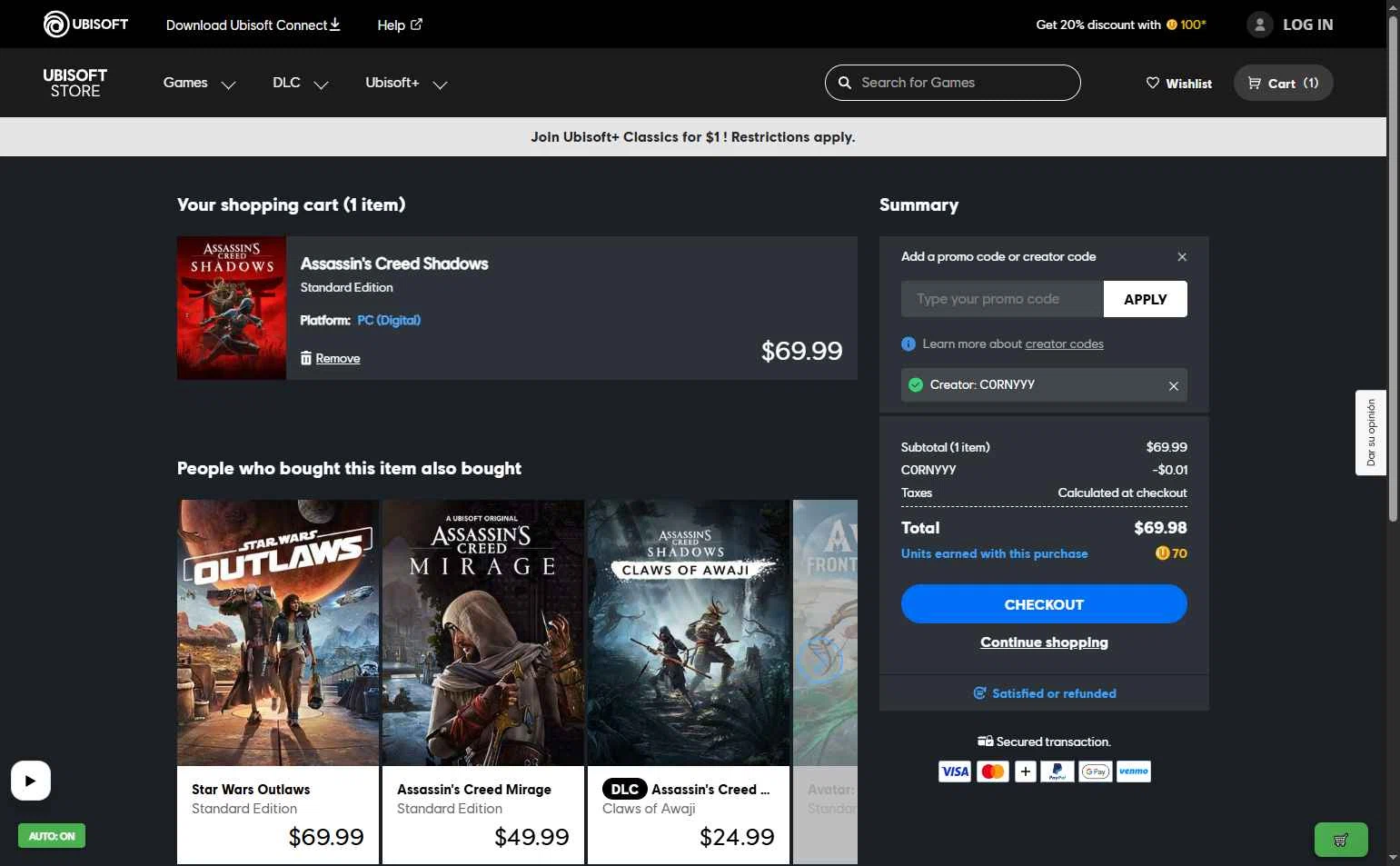Click the Satisfied or refunded shield icon

point(980,693)
